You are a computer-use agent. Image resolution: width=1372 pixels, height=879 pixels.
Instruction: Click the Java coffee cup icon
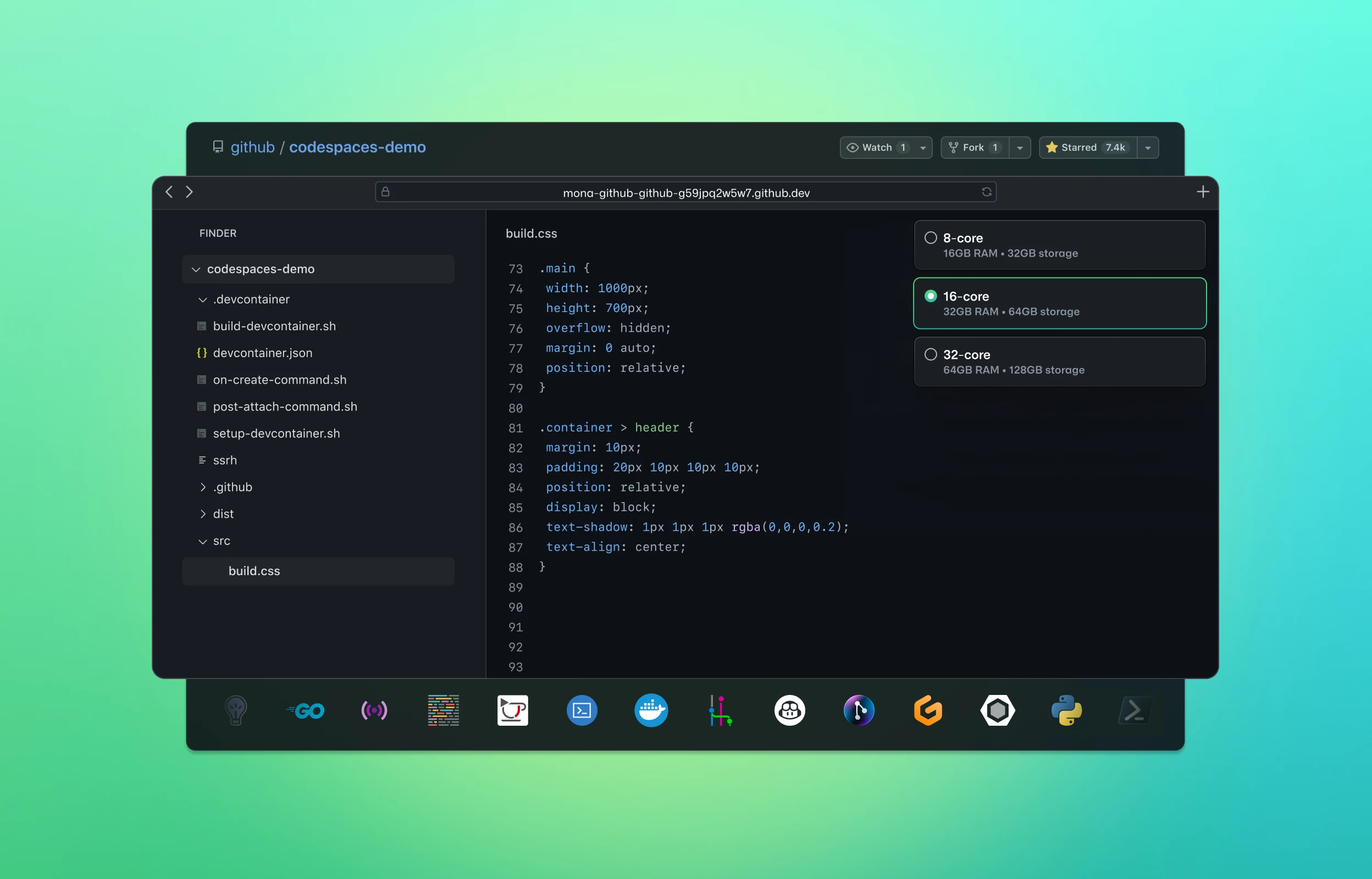coord(512,711)
